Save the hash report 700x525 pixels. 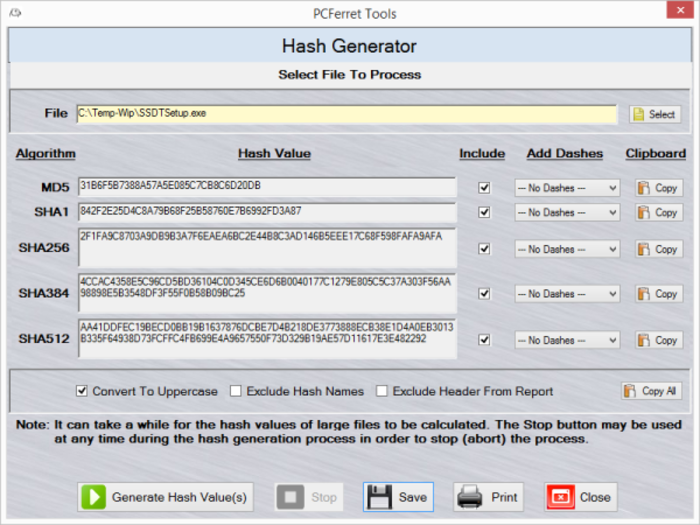[398, 497]
